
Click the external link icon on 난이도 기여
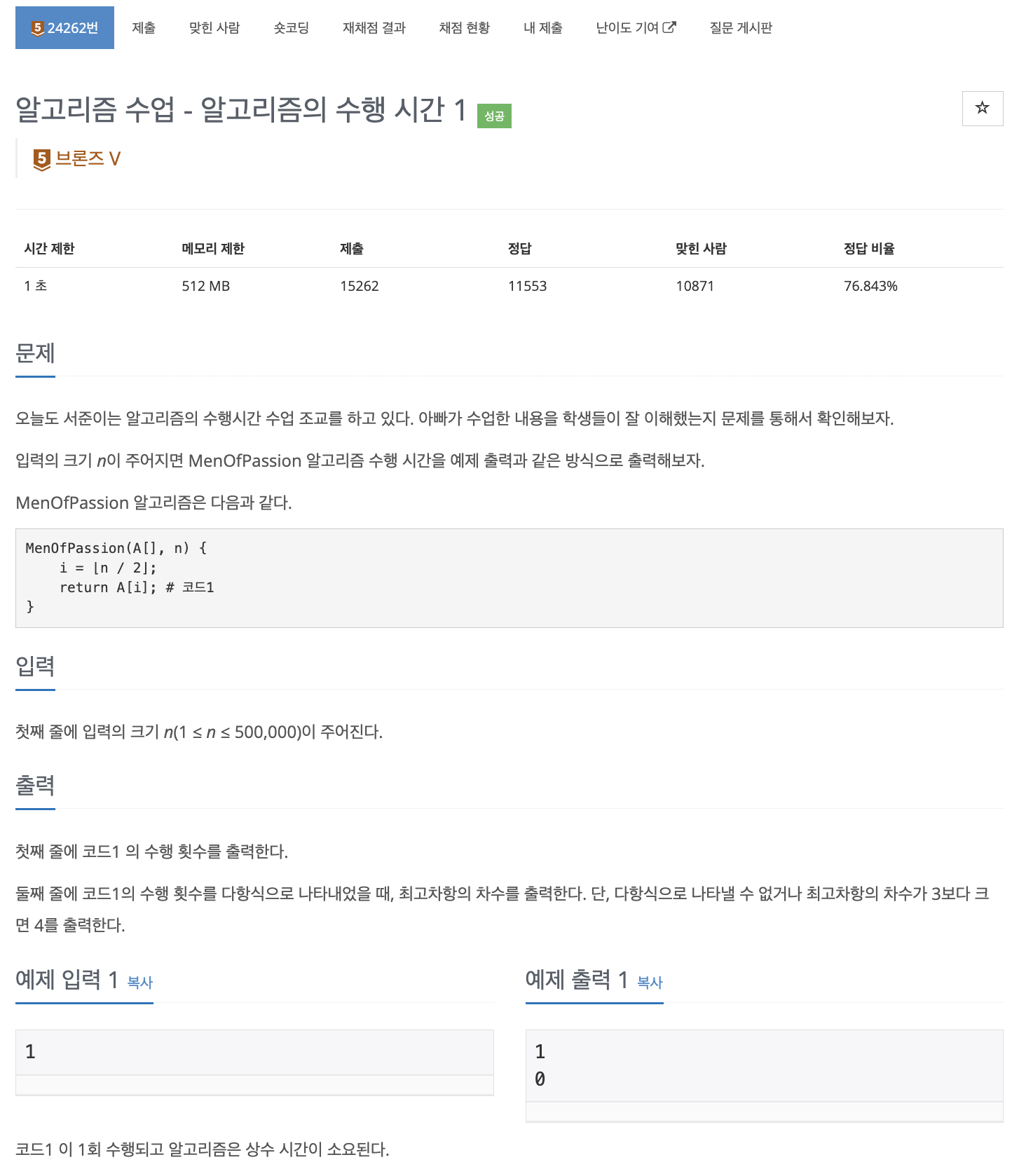pos(670,27)
